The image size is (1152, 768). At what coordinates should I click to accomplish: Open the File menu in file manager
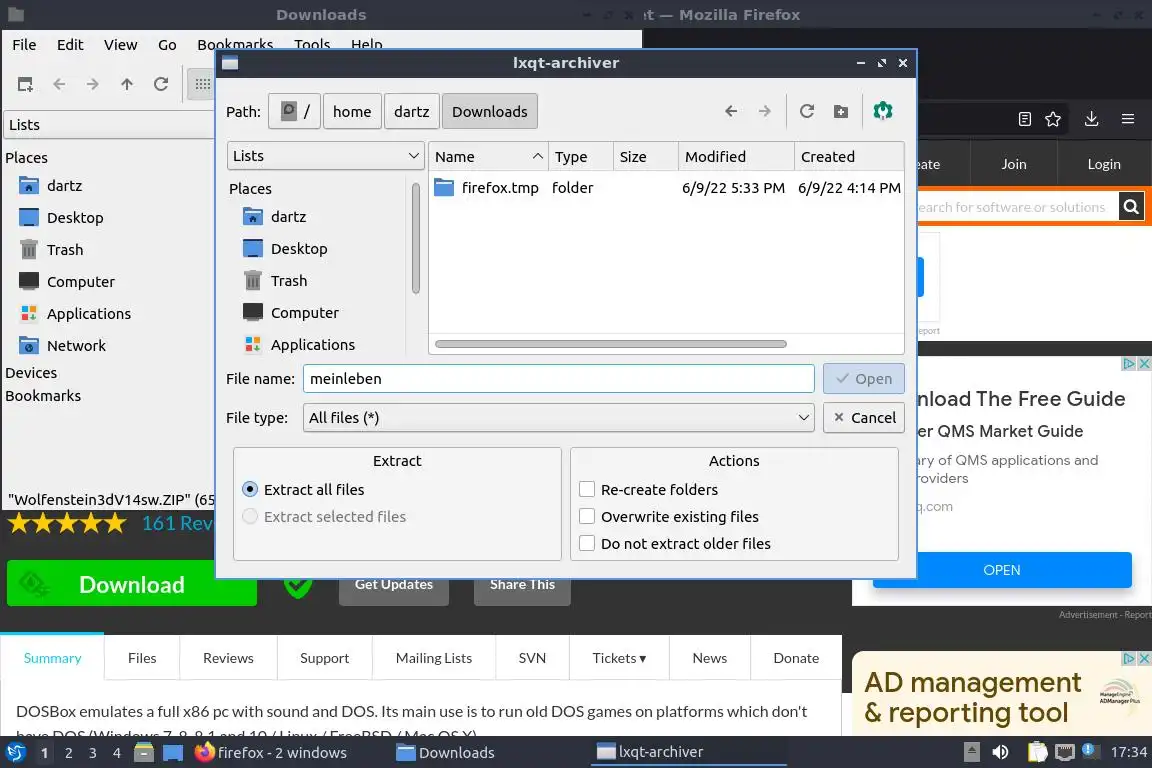tap(24, 45)
